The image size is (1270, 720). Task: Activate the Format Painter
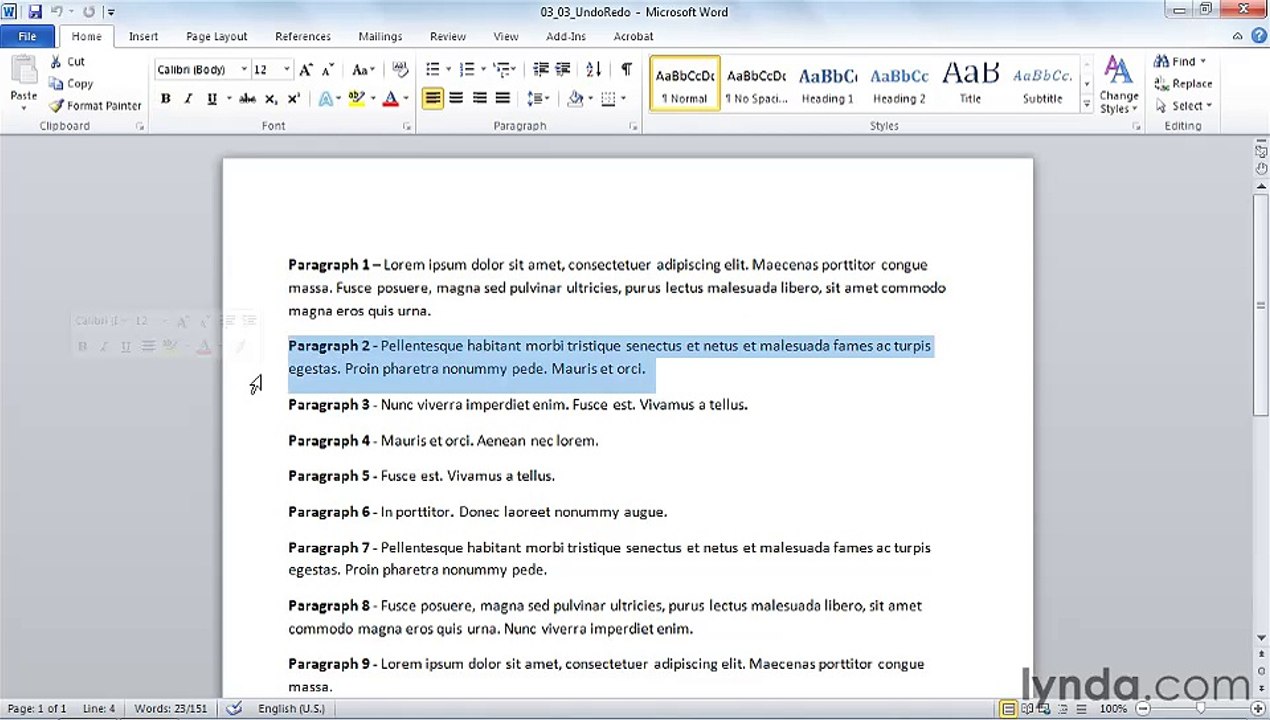click(x=95, y=106)
